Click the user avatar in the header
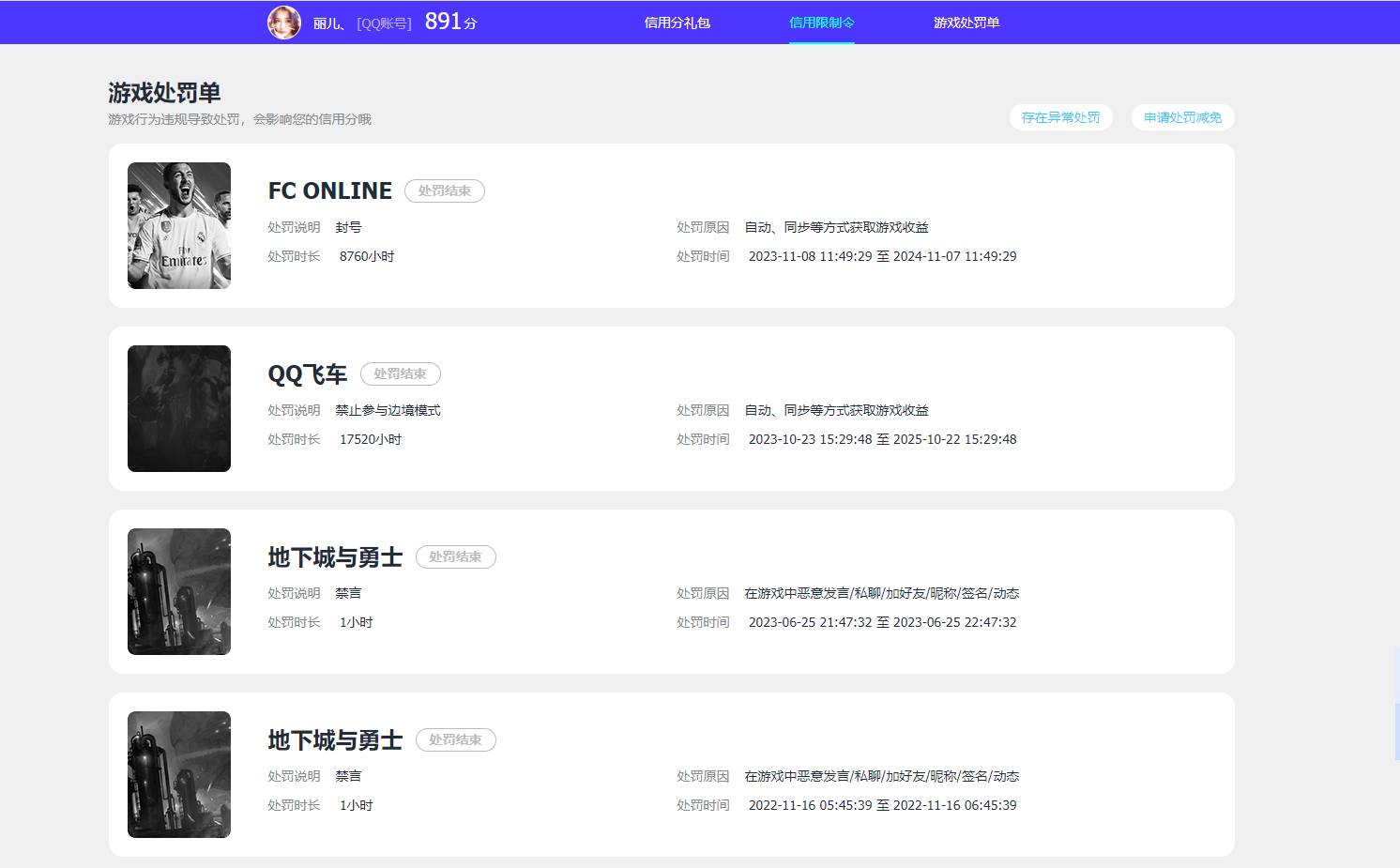This screenshot has height=868, width=1400. coord(284,23)
